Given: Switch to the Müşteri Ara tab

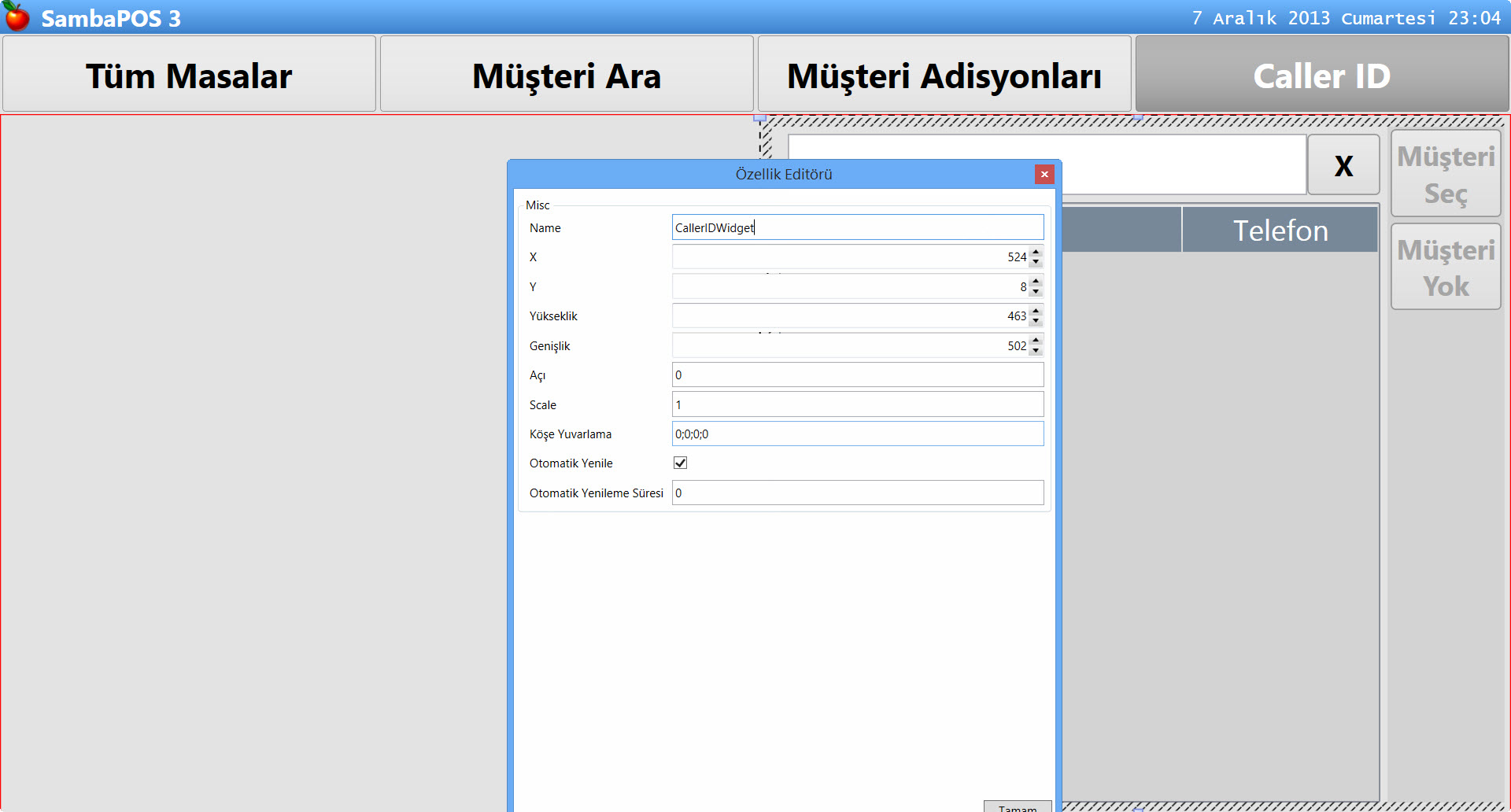Looking at the screenshot, I should (567, 76).
